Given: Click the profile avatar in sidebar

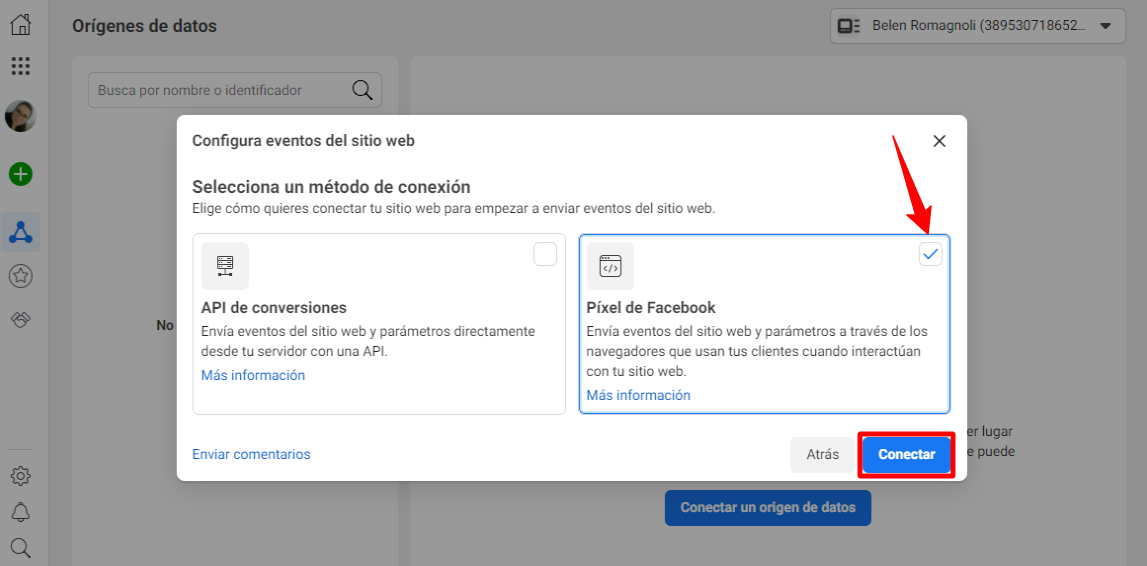Looking at the screenshot, I should click(20, 116).
